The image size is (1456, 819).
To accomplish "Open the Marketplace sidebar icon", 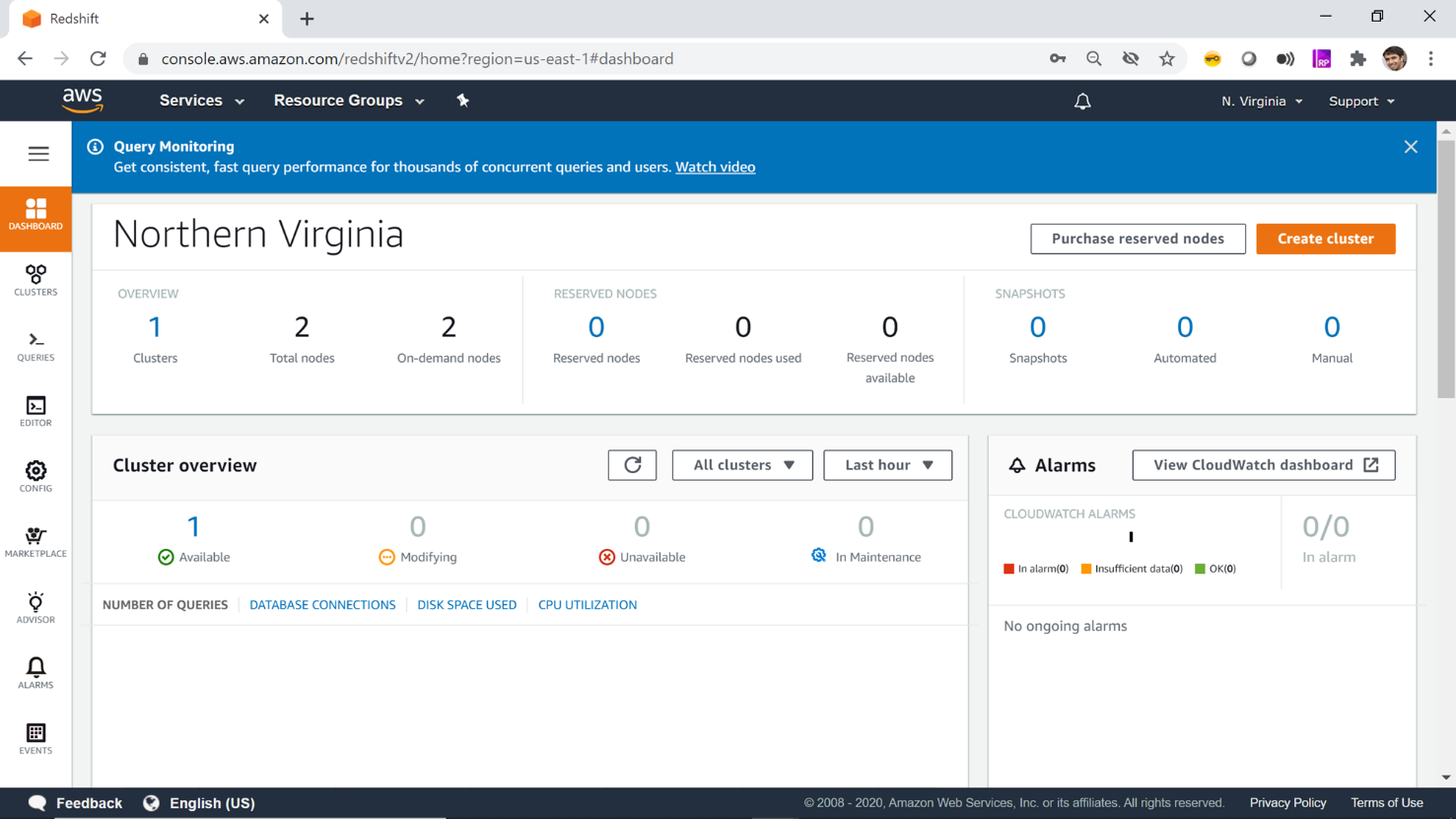I will (x=35, y=541).
